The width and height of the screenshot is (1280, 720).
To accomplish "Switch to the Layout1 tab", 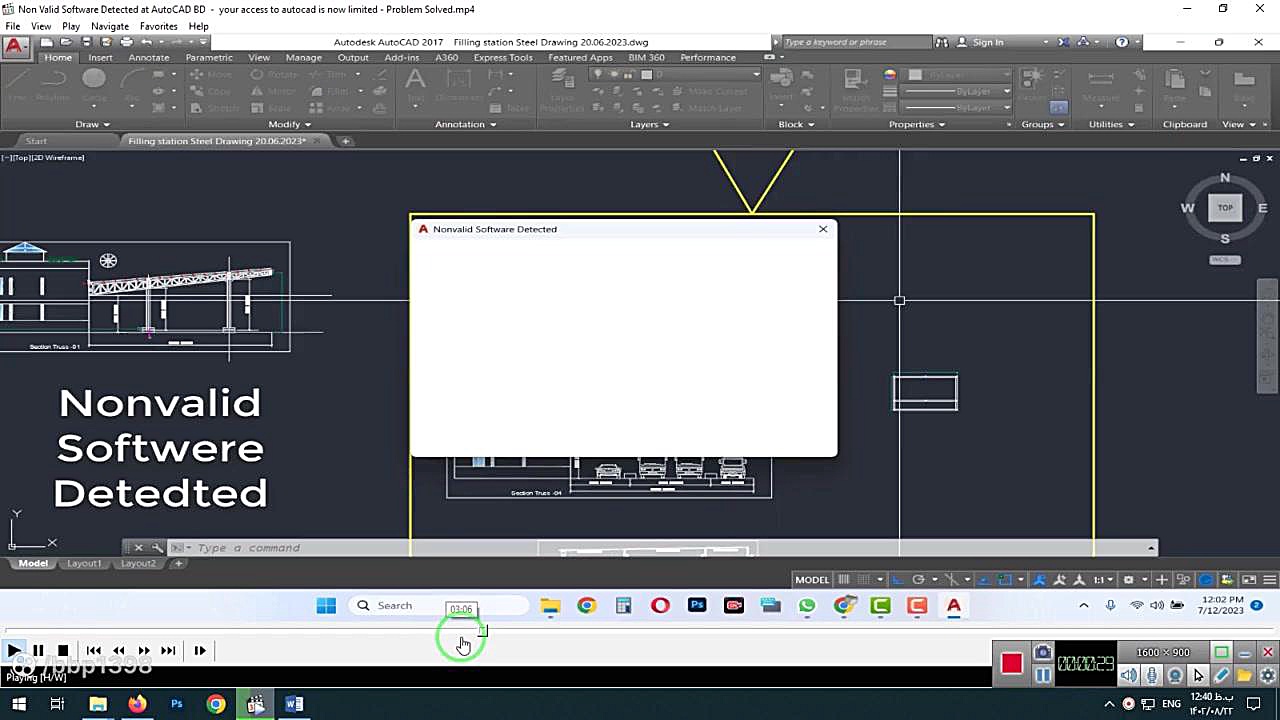I will point(84,563).
